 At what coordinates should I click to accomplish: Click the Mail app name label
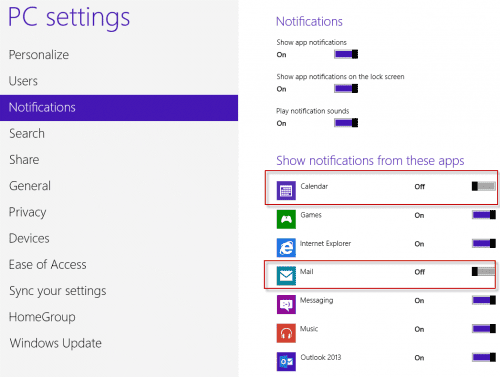pos(306,272)
